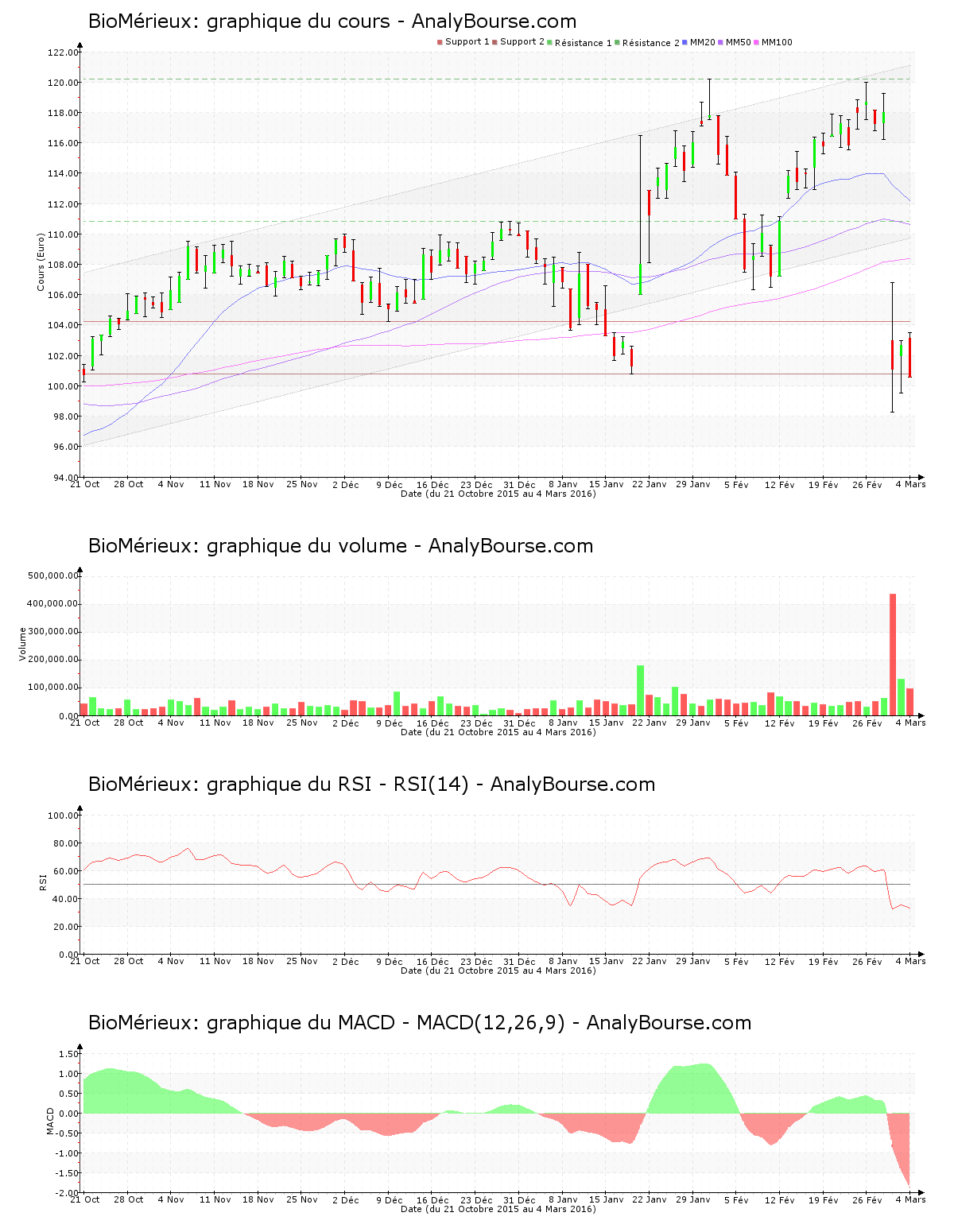Click the 500,000.00 value on volume axis
Viewport: 954px width, 1232px height.
click(x=53, y=576)
